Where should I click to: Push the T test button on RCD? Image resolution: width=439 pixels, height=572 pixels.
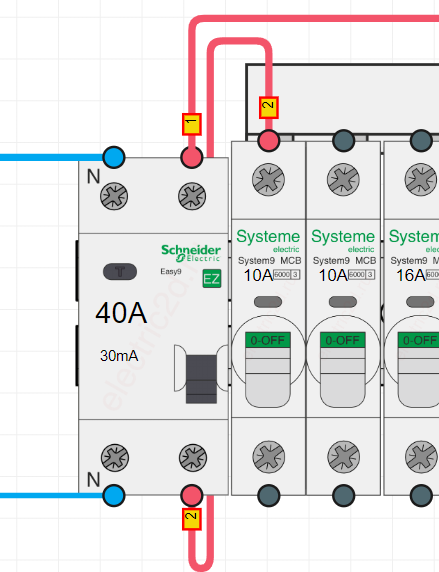[x=120, y=272]
